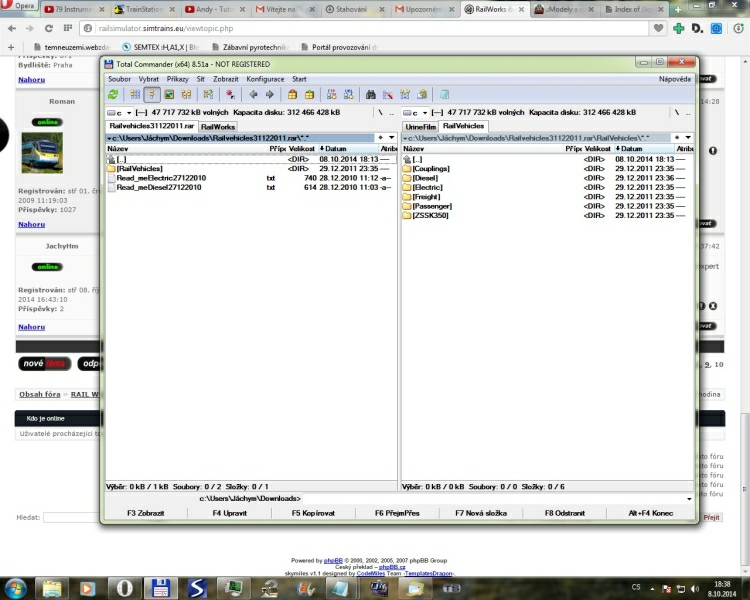The width and height of the screenshot is (750, 600).
Task: Select the [Freight] folder
Action: (x=547, y=197)
